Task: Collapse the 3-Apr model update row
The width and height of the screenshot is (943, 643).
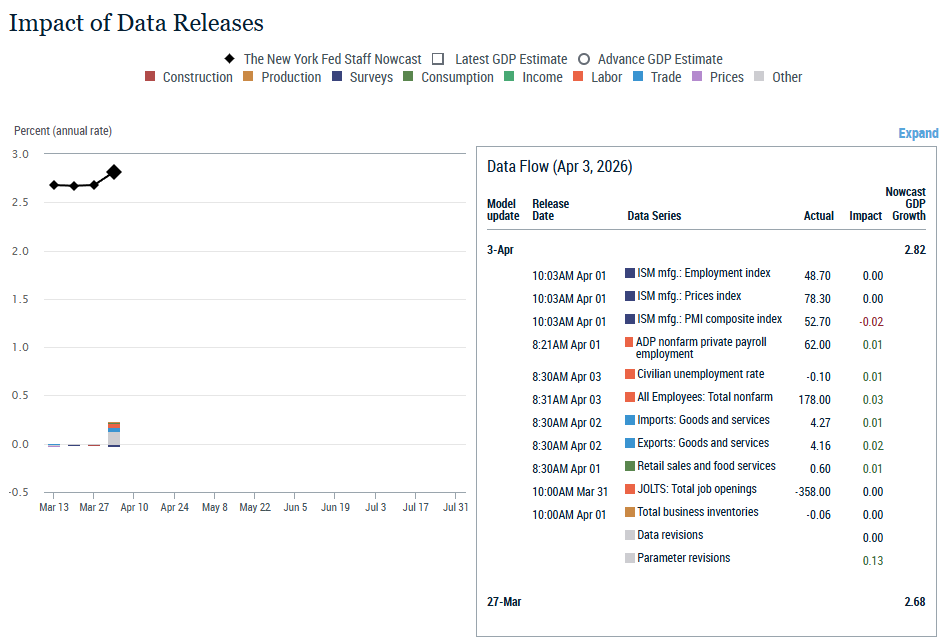Action: pyautogui.click(x=501, y=250)
